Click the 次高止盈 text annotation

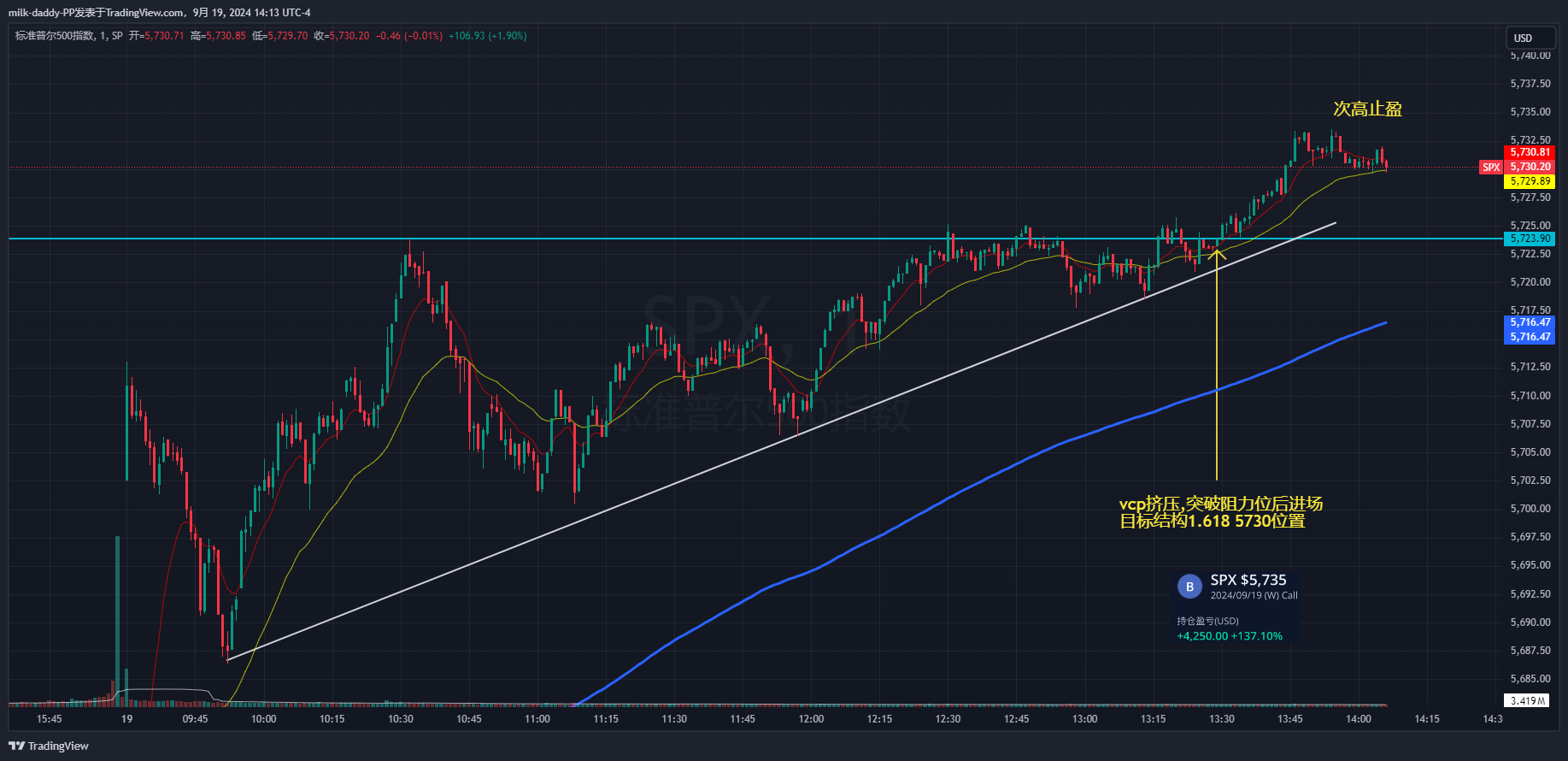1367,109
